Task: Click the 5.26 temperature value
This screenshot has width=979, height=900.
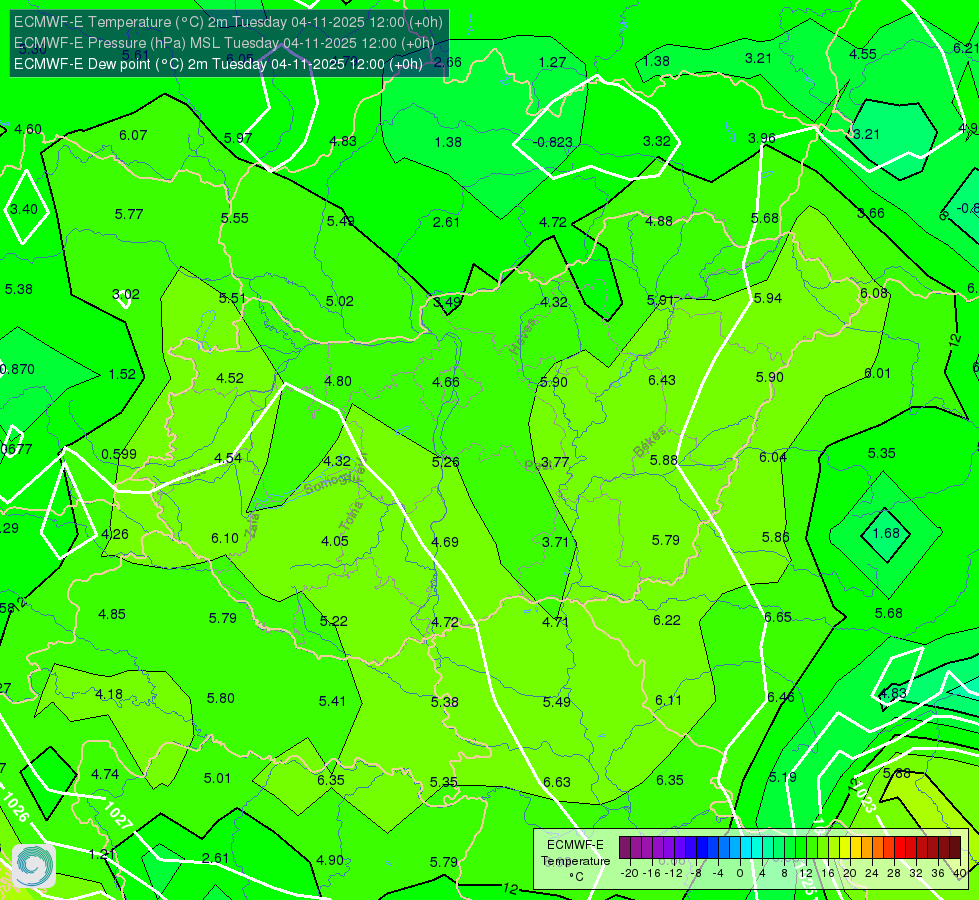Action: click(x=446, y=462)
